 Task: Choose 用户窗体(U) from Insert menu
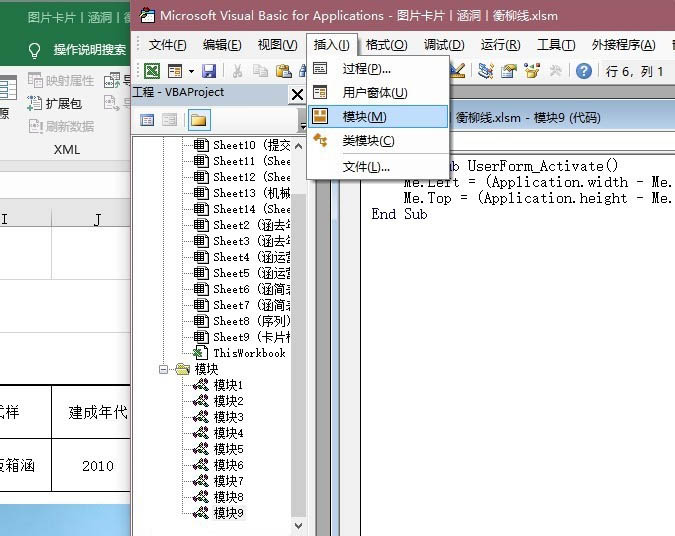378,93
